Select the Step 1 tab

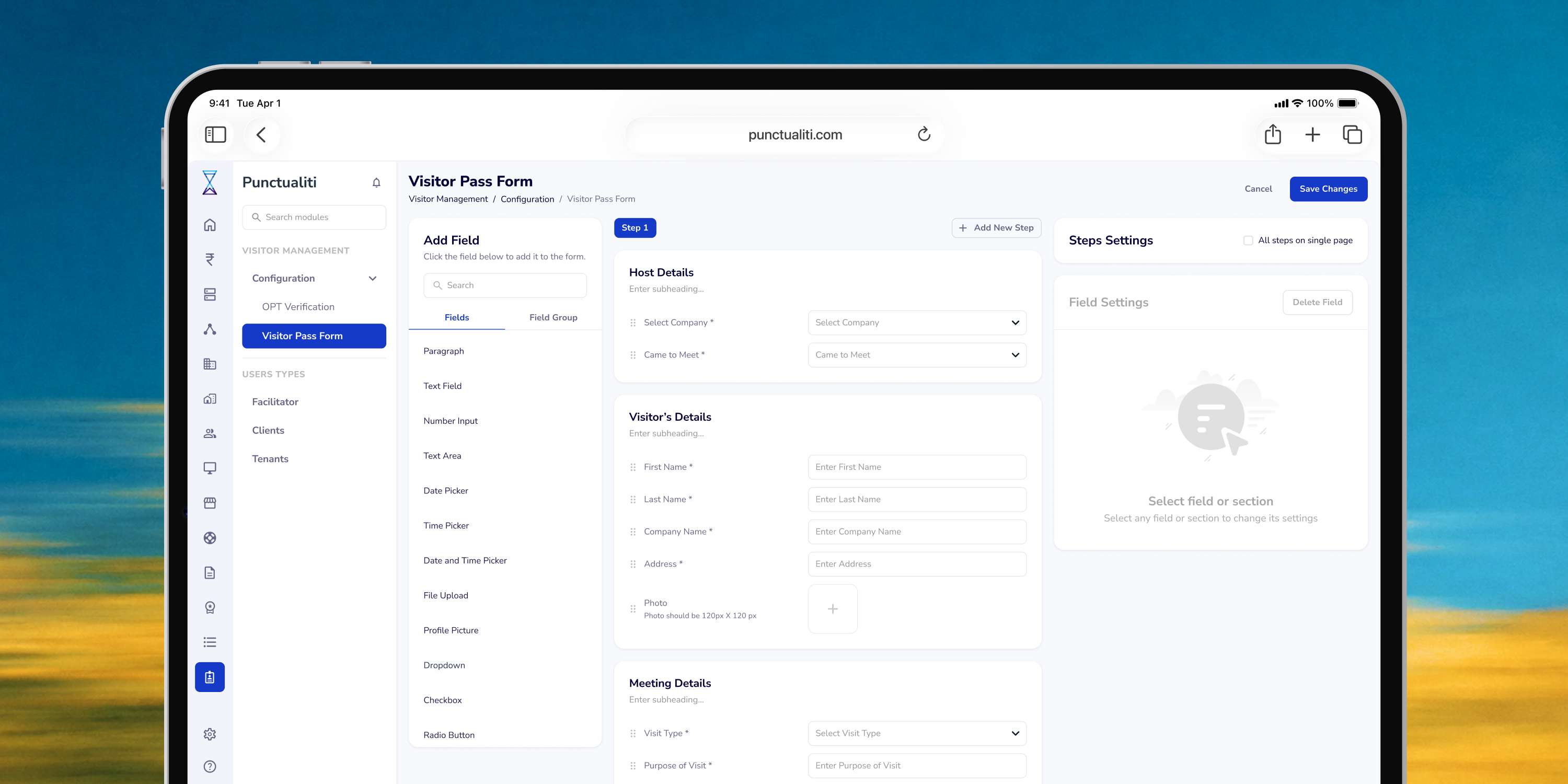pos(635,228)
